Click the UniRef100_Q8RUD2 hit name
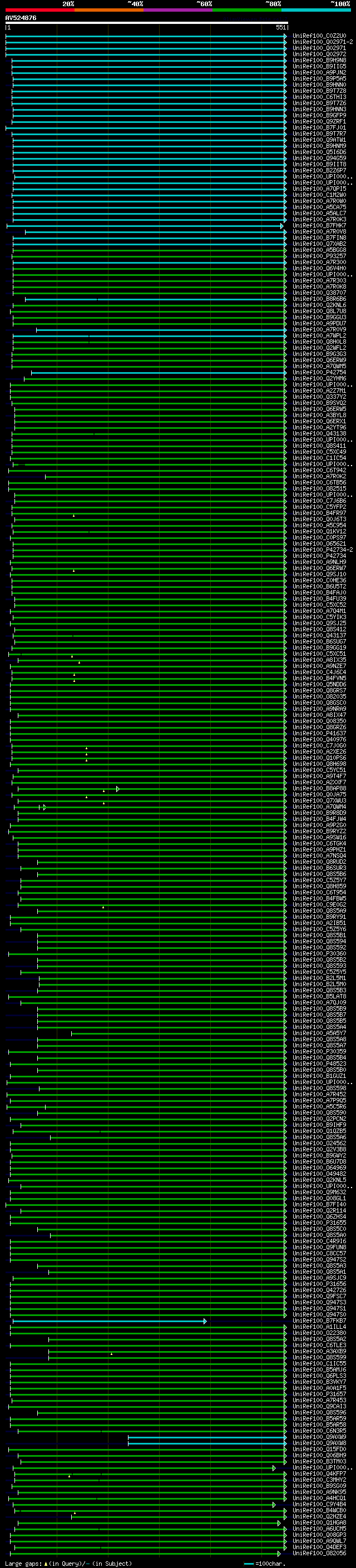 [x=319, y=862]
